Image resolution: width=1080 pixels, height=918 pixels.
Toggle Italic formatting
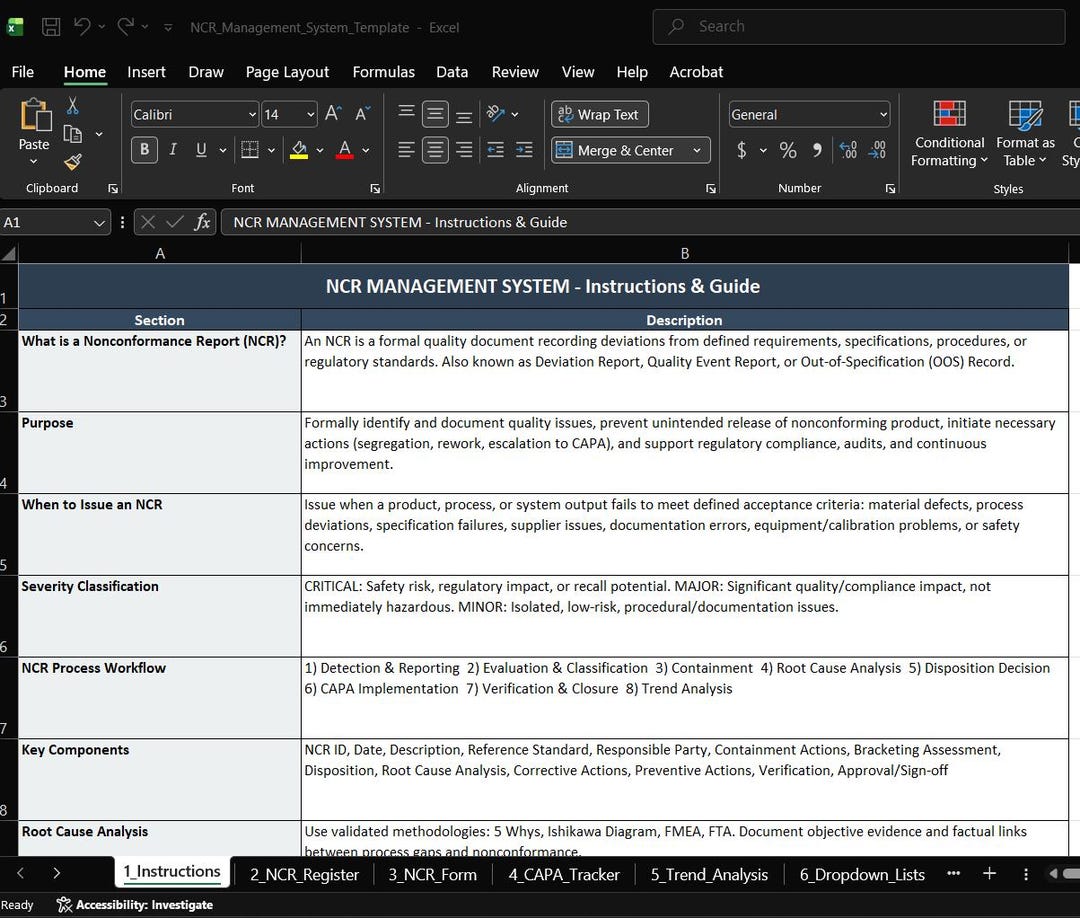pos(173,149)
